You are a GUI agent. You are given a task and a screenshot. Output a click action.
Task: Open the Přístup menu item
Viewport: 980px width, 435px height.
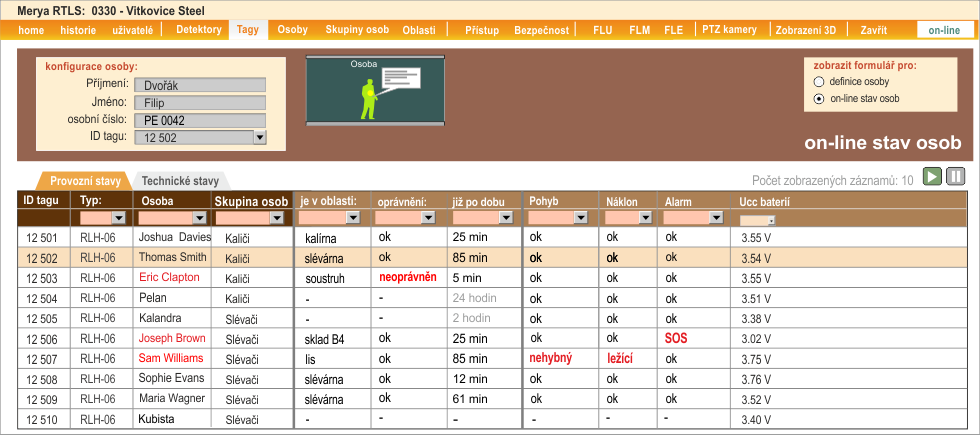482,30
